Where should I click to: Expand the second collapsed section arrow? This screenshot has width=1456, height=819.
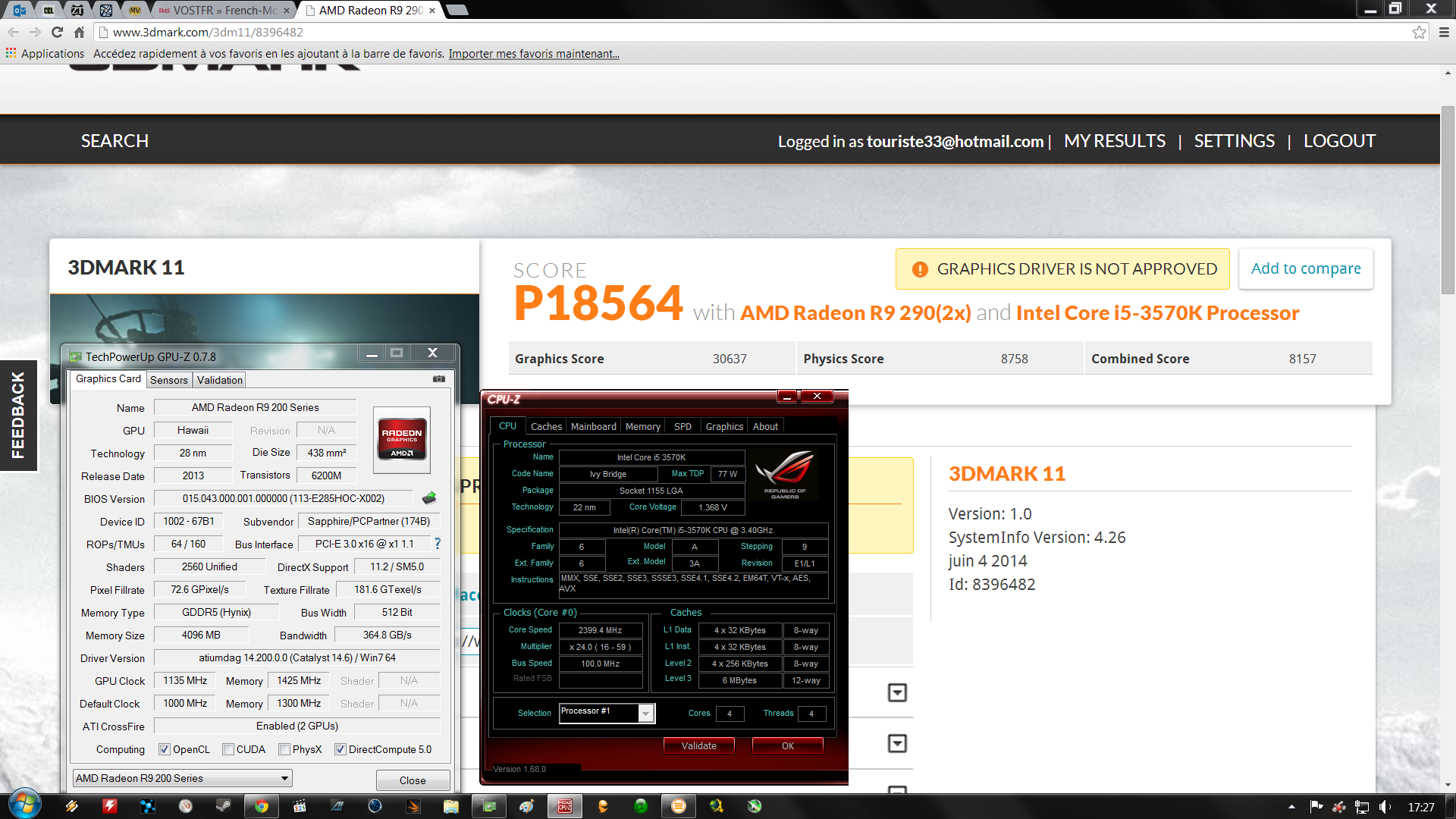(897, 743)
